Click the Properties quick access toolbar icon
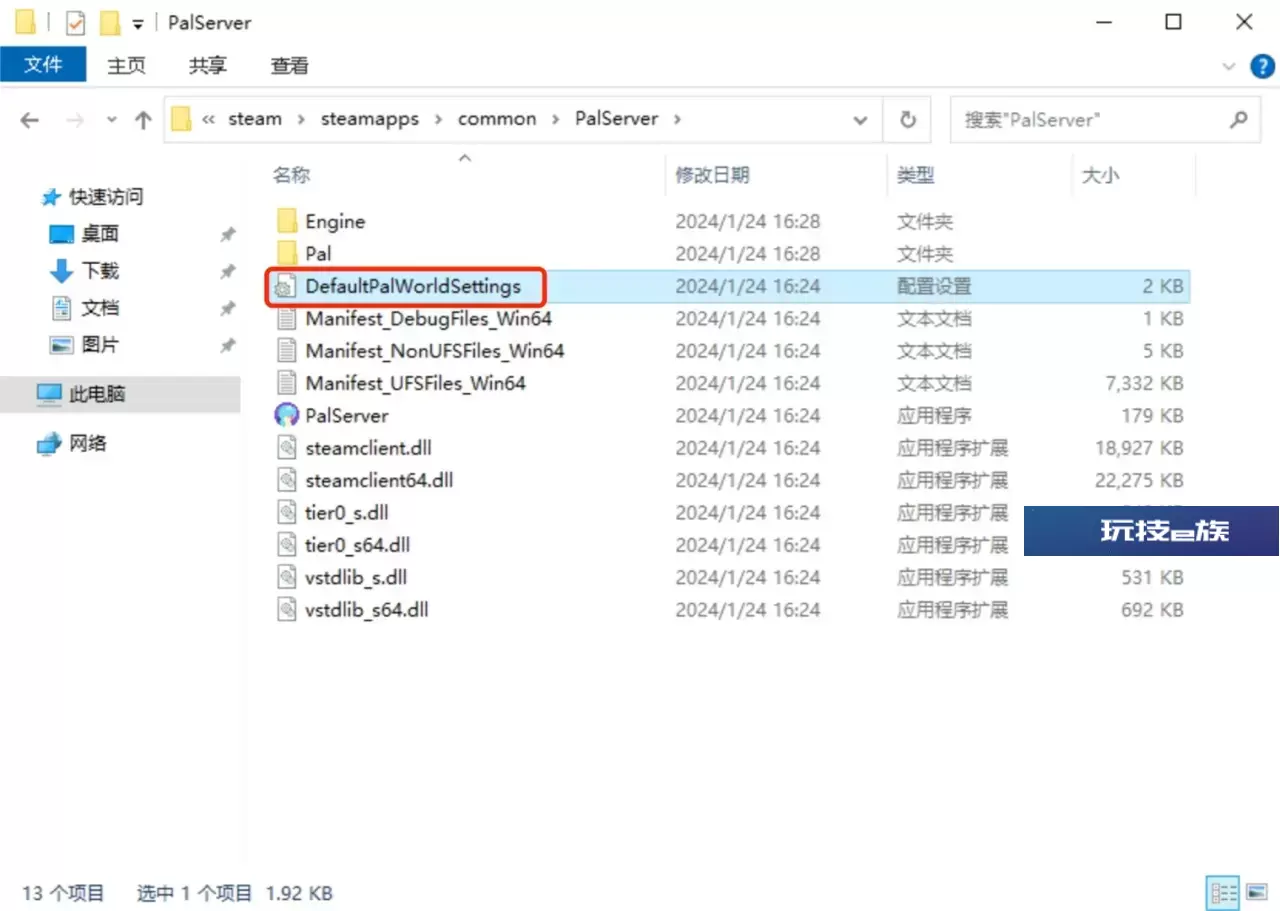1280x911 pixels. click(x=75, y=22)
